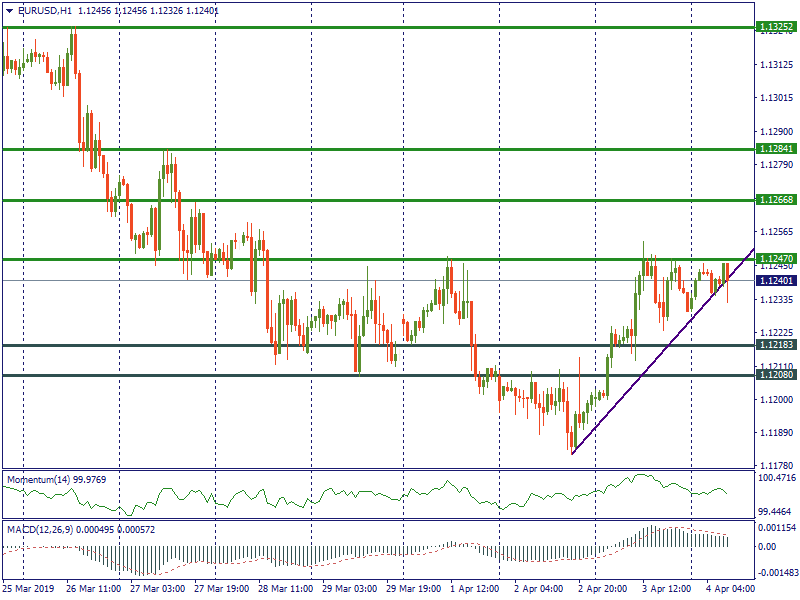This screenshot has height=600, width=800.
Task: Open the chart dropdown arrow beside EURUSD,H1
Action: pos(9,10)
